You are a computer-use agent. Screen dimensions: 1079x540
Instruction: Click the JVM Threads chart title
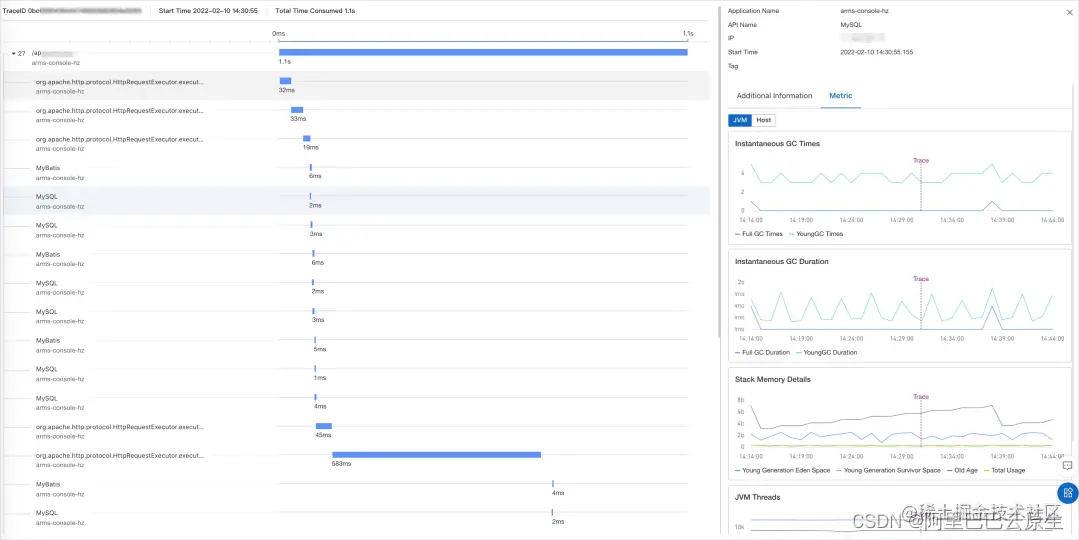[758, 497]
